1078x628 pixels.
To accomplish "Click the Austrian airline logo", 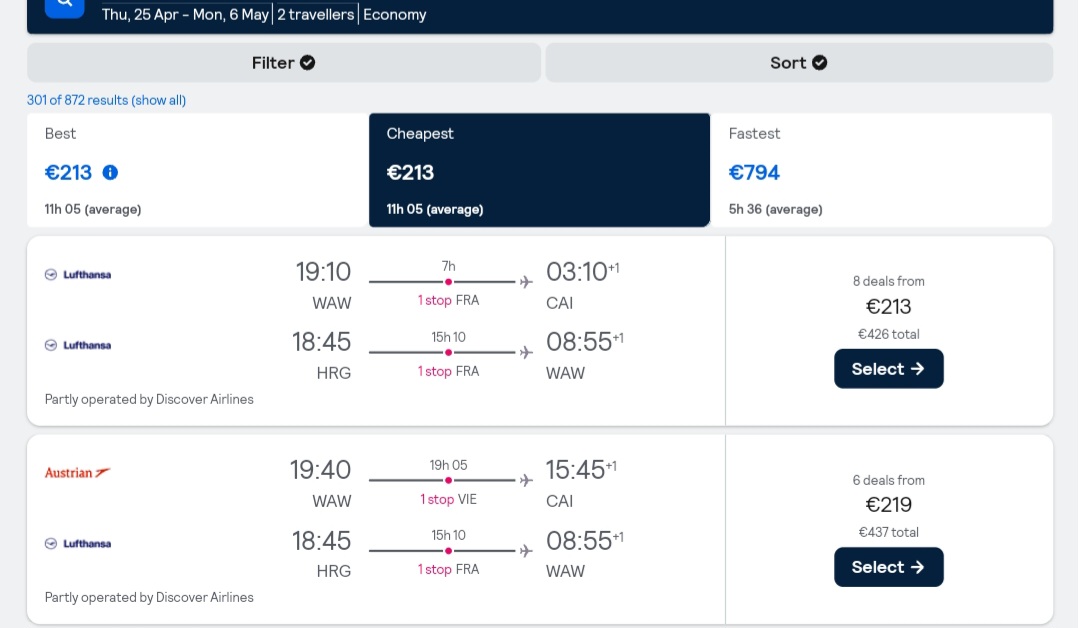I will [77, 473].
